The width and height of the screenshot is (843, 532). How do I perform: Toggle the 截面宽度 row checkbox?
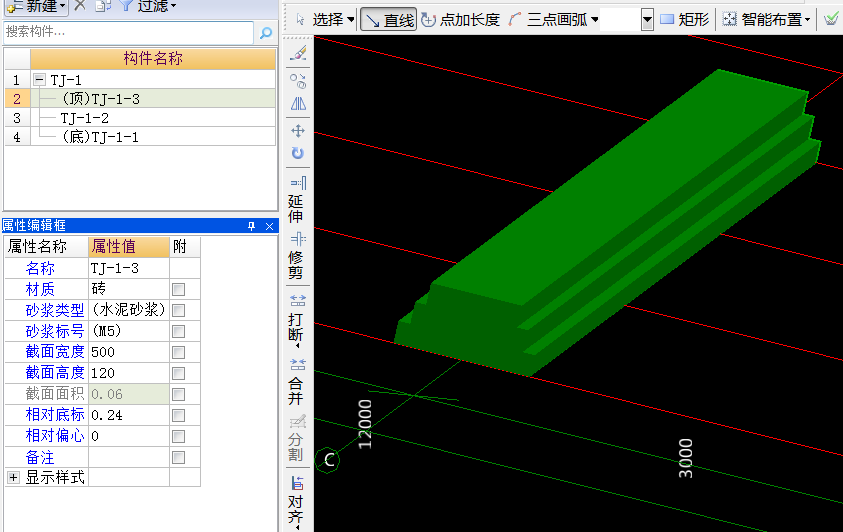[x=178, y=353]
